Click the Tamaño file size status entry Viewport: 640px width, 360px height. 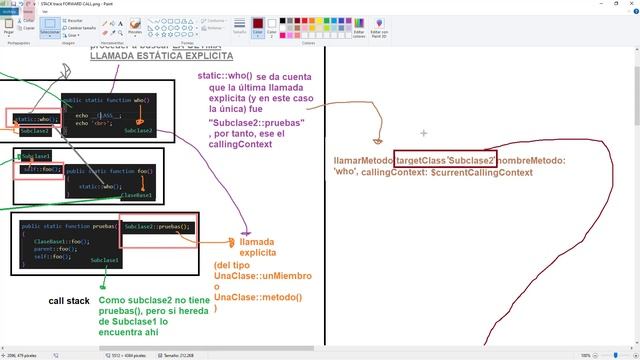coord(176,356)
